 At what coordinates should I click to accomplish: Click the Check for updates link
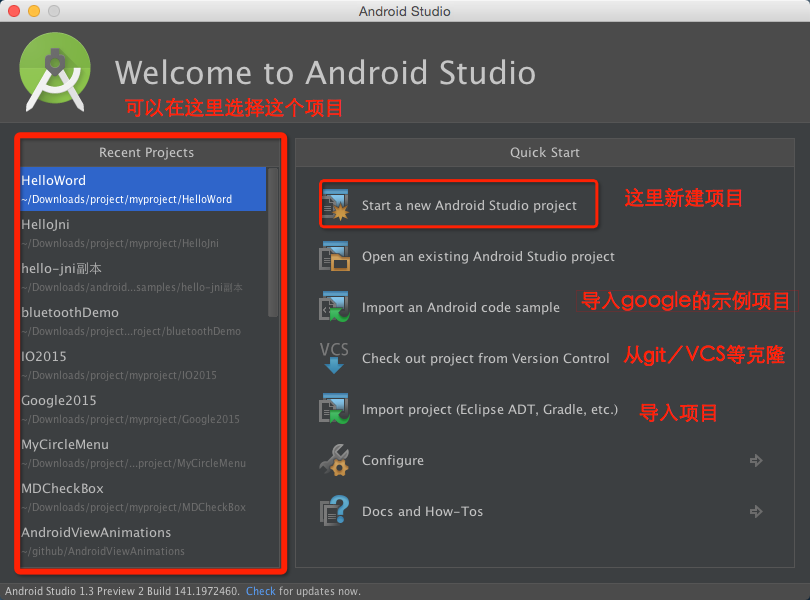click(261, 591)
